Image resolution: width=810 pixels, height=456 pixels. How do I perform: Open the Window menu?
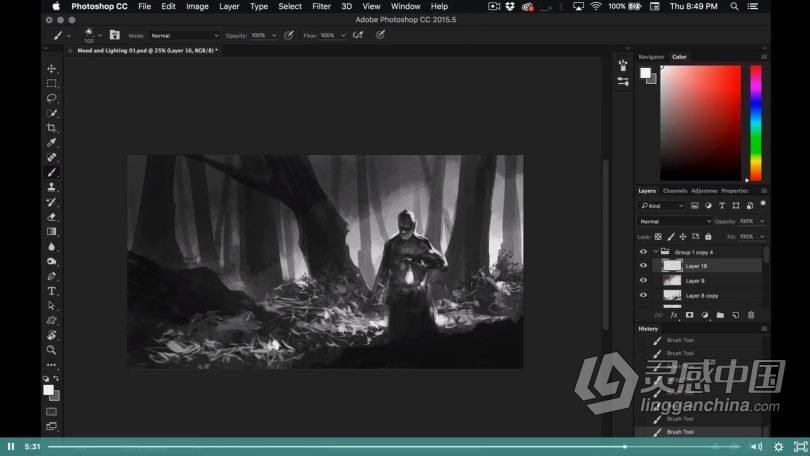(405, 6)
